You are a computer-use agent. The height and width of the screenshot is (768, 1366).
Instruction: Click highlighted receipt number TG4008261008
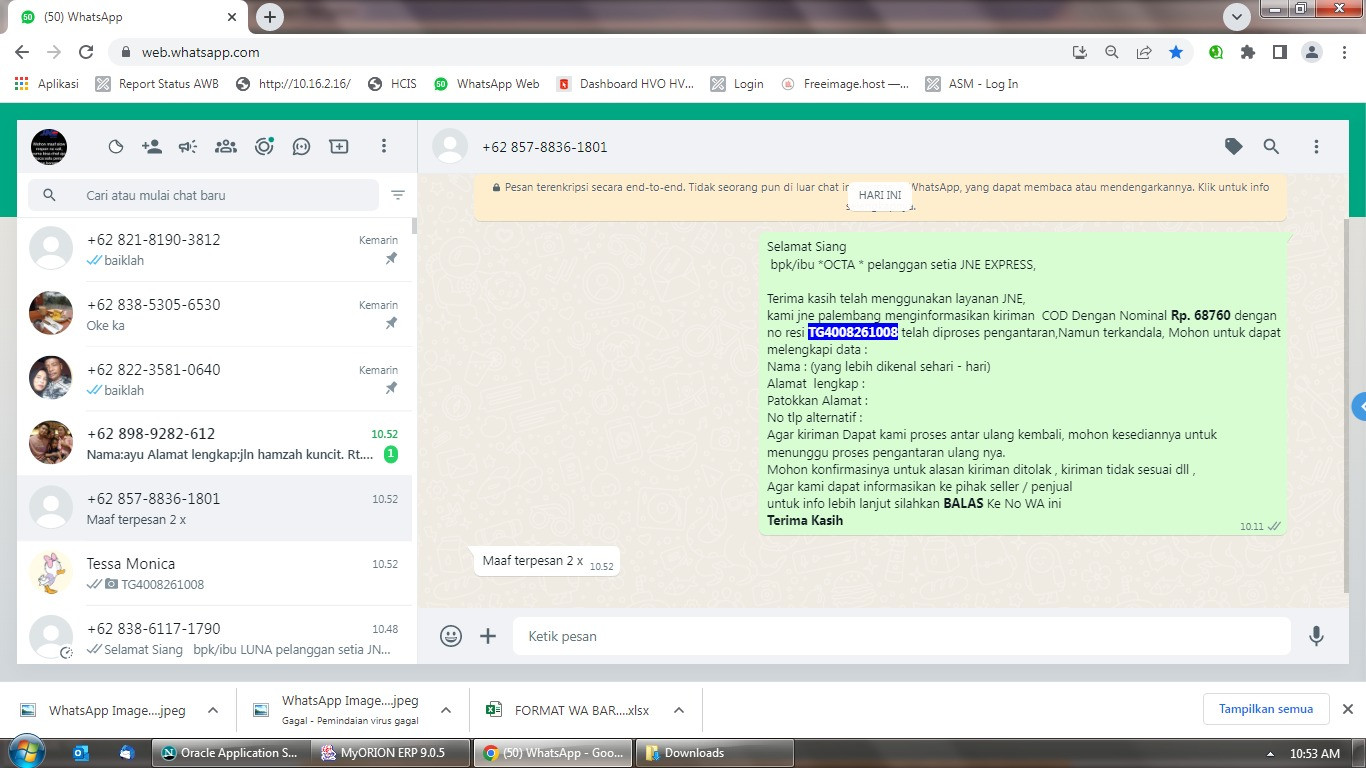click(853, 332)
